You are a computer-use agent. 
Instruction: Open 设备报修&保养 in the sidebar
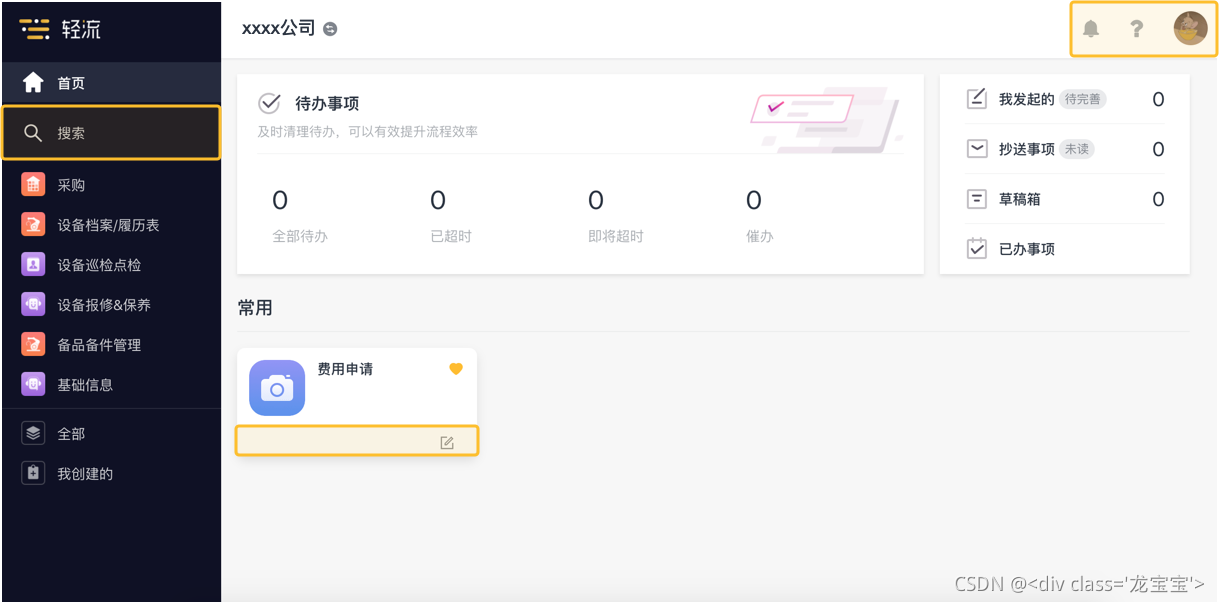click(103, 305)
